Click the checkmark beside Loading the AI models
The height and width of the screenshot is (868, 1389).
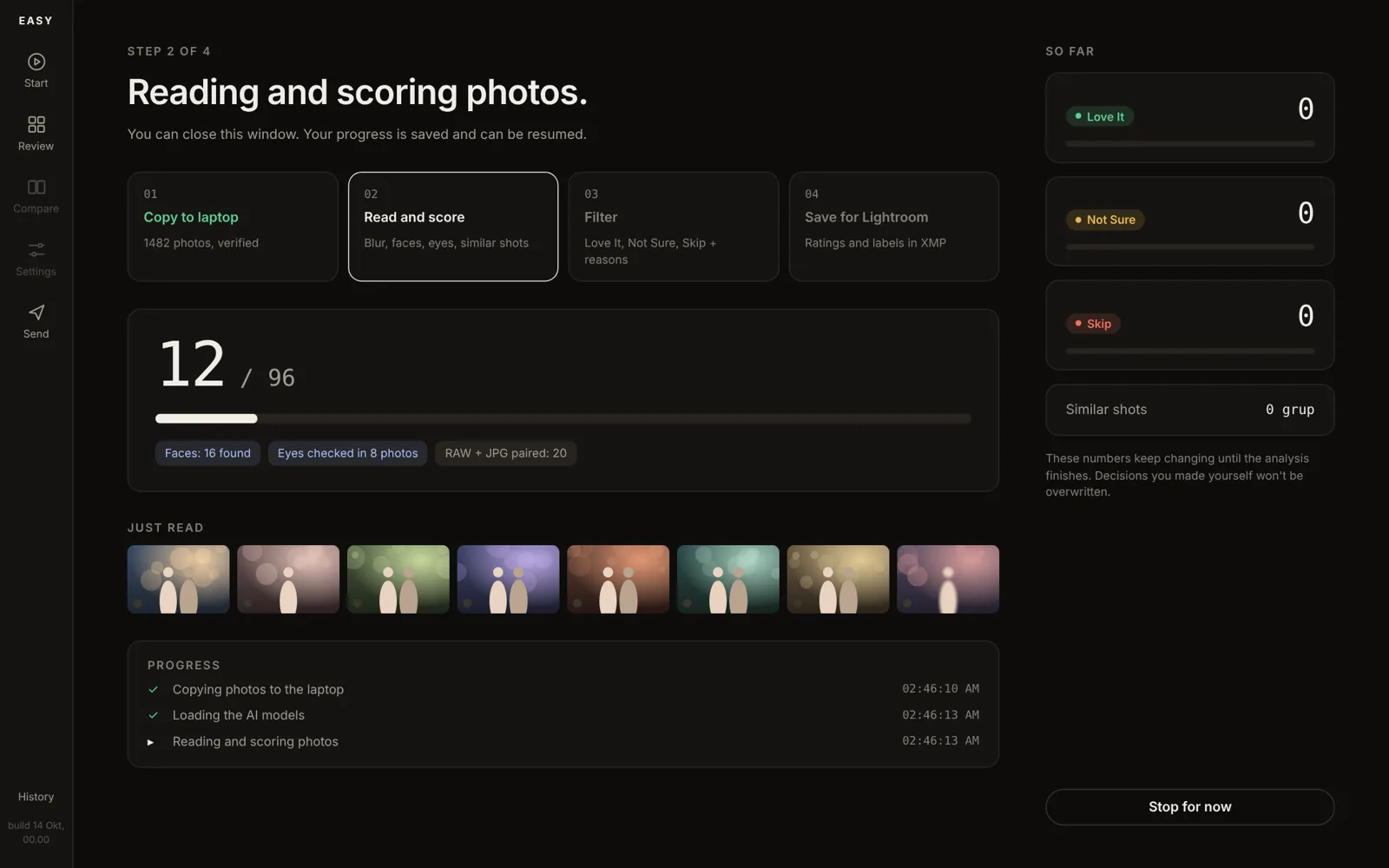(153, 715)
